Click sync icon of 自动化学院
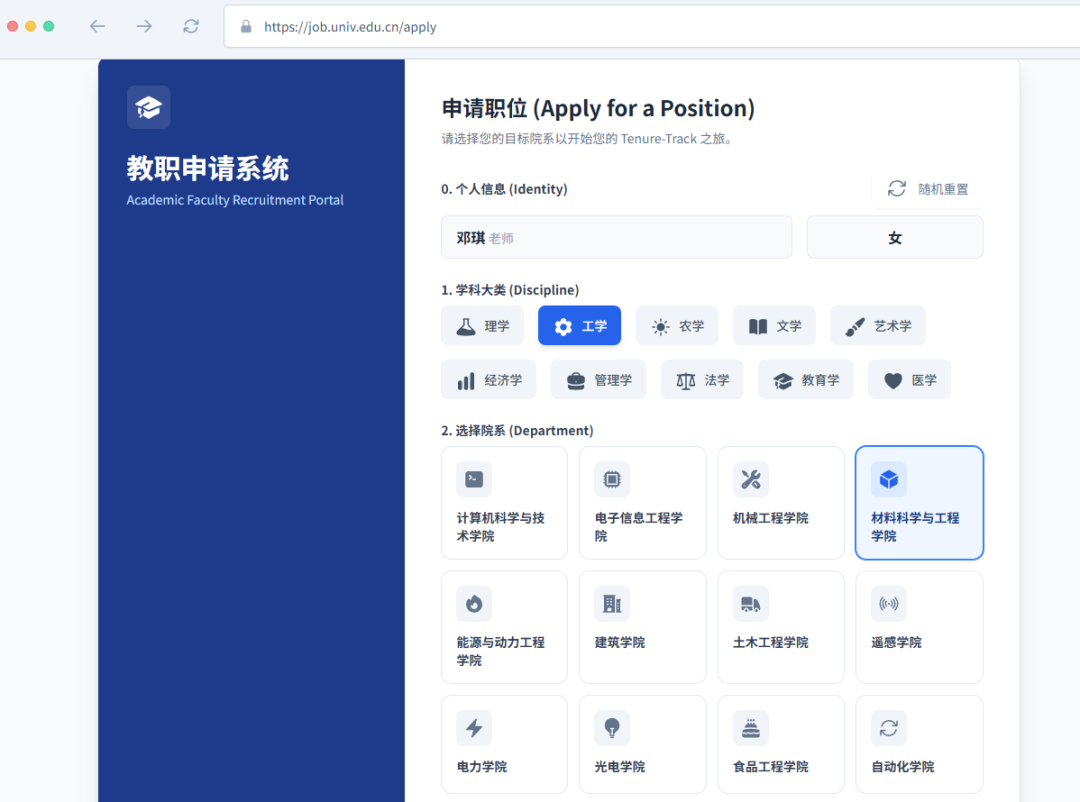 [889, 728]
